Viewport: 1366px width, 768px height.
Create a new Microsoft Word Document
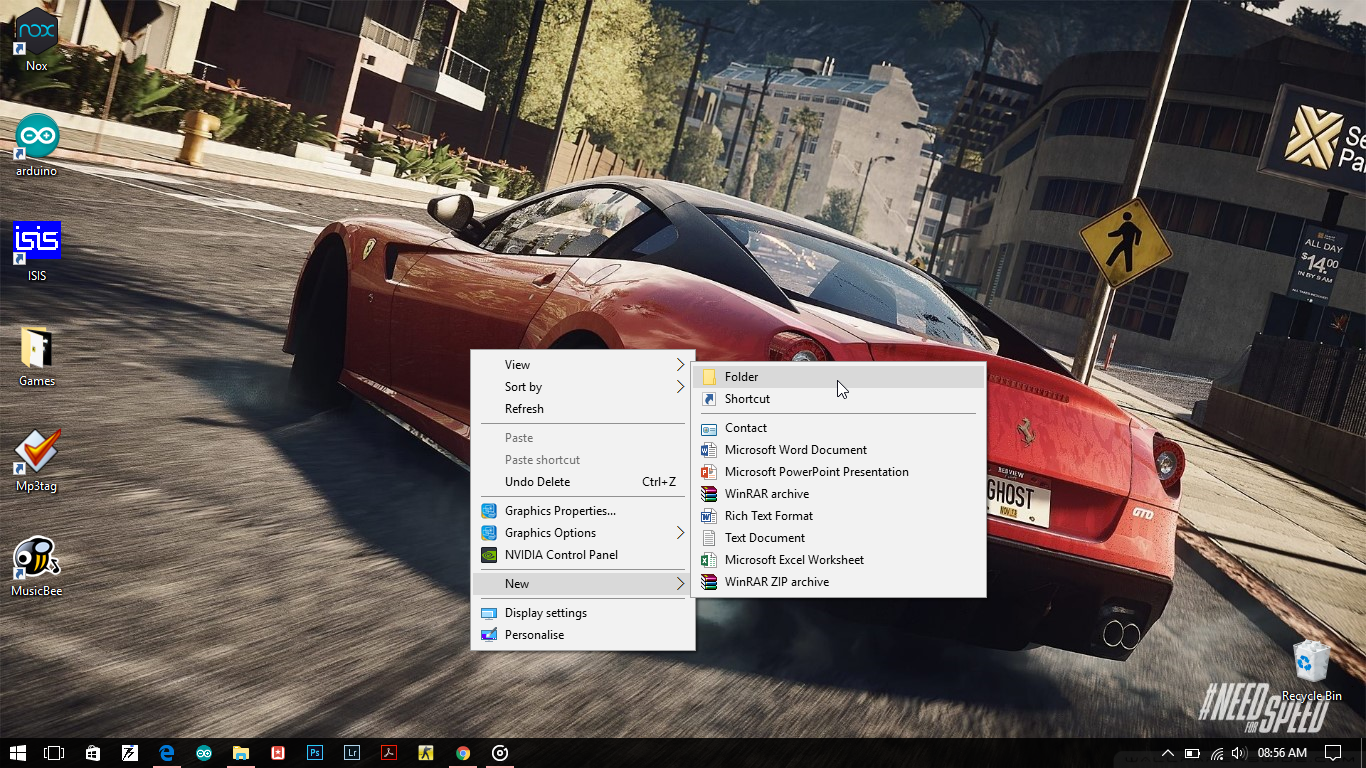pos(838,450)
